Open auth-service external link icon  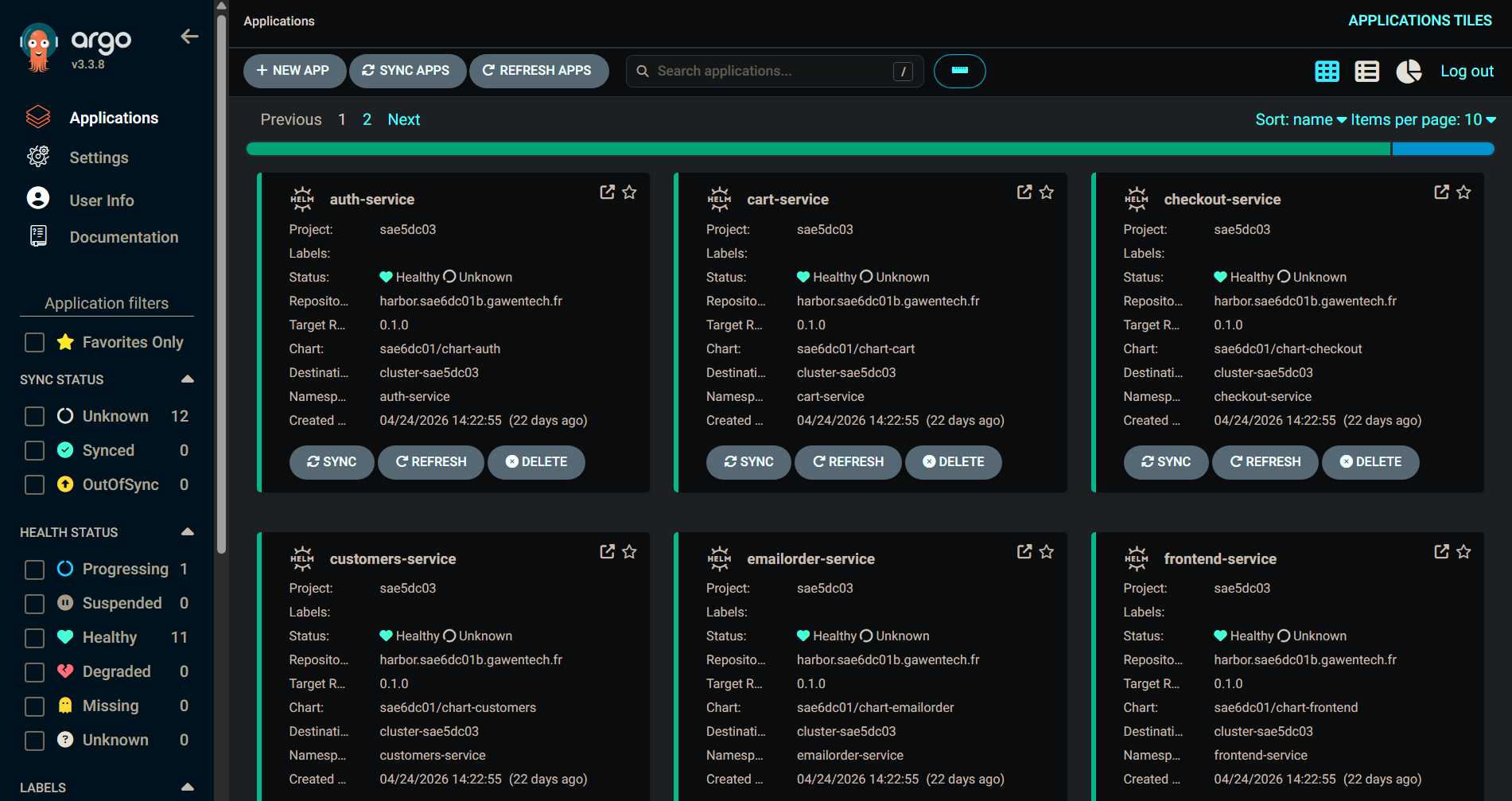(608, 192)
